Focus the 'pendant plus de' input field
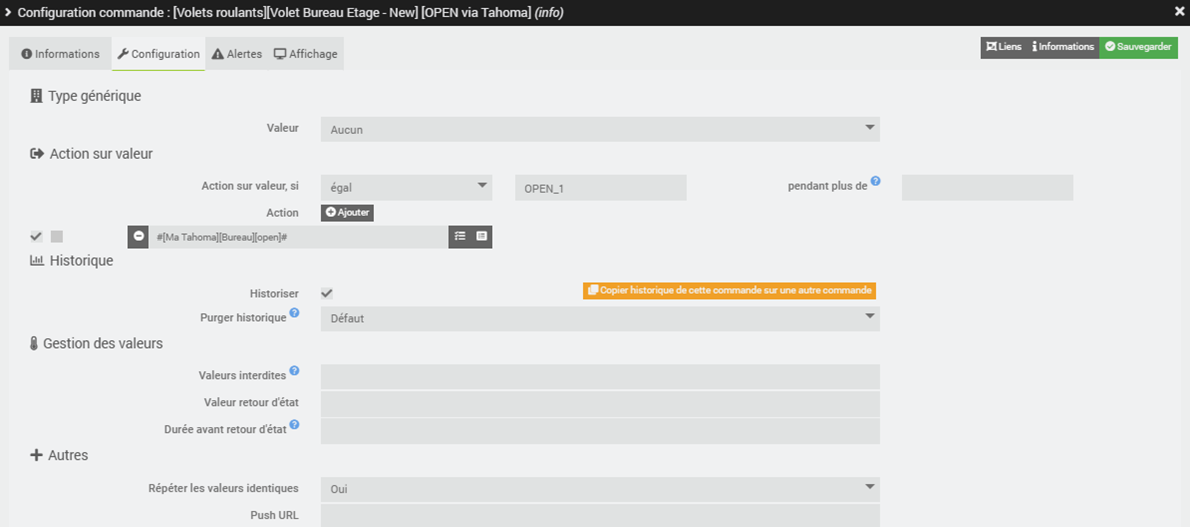Screen dimensions: 1190x527 coord(987,188)
